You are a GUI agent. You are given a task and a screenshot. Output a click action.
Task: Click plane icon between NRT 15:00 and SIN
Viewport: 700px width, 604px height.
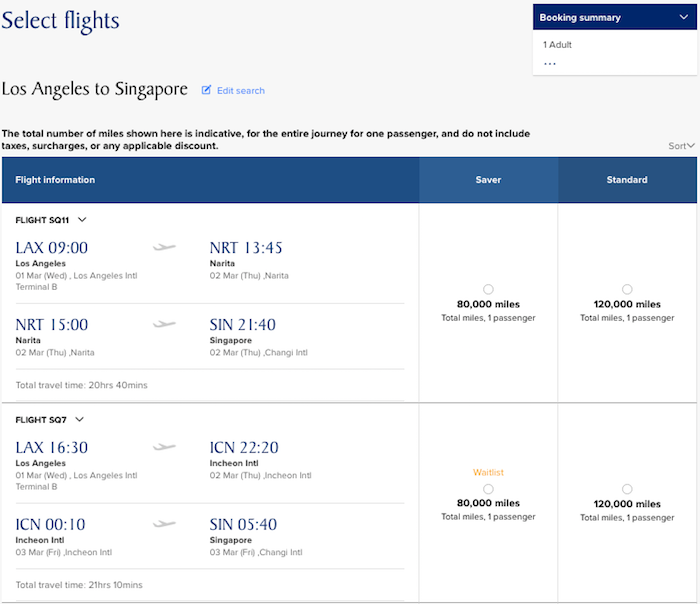click(x=164, y=324)
